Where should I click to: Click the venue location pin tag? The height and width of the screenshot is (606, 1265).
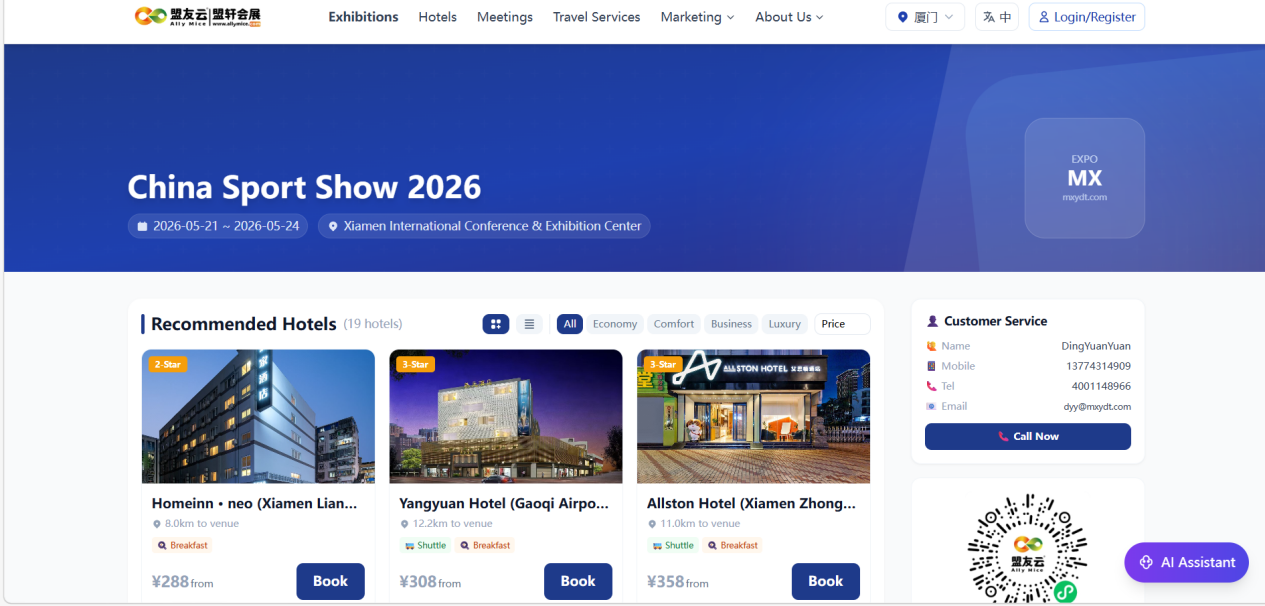pos(484,226)
